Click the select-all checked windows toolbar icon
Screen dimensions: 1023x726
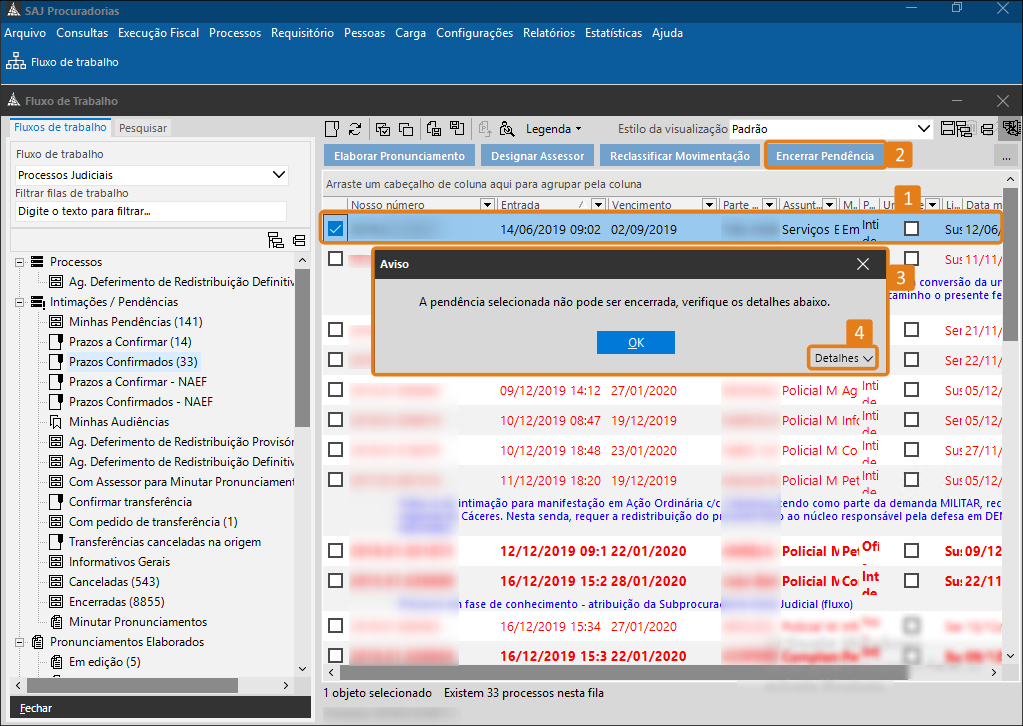383,129
